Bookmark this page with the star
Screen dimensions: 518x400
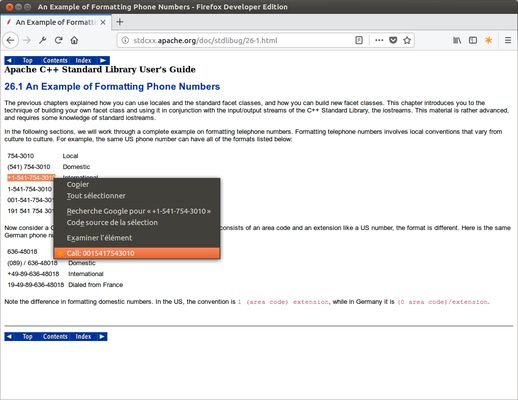point(407,40)
